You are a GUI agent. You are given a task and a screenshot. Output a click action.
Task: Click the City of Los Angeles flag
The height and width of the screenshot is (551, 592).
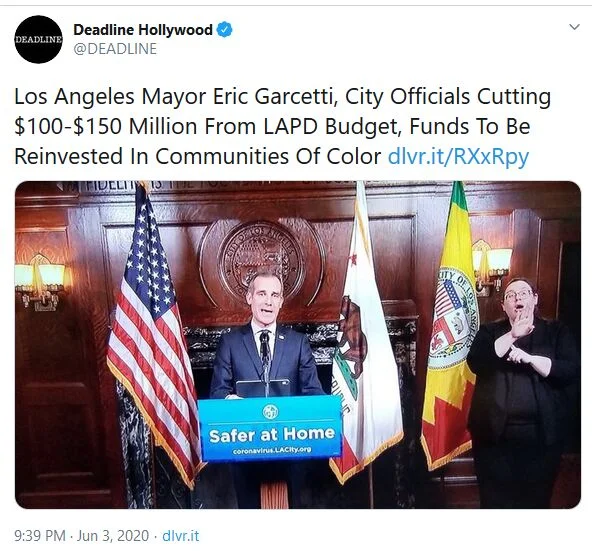(449, 329)
